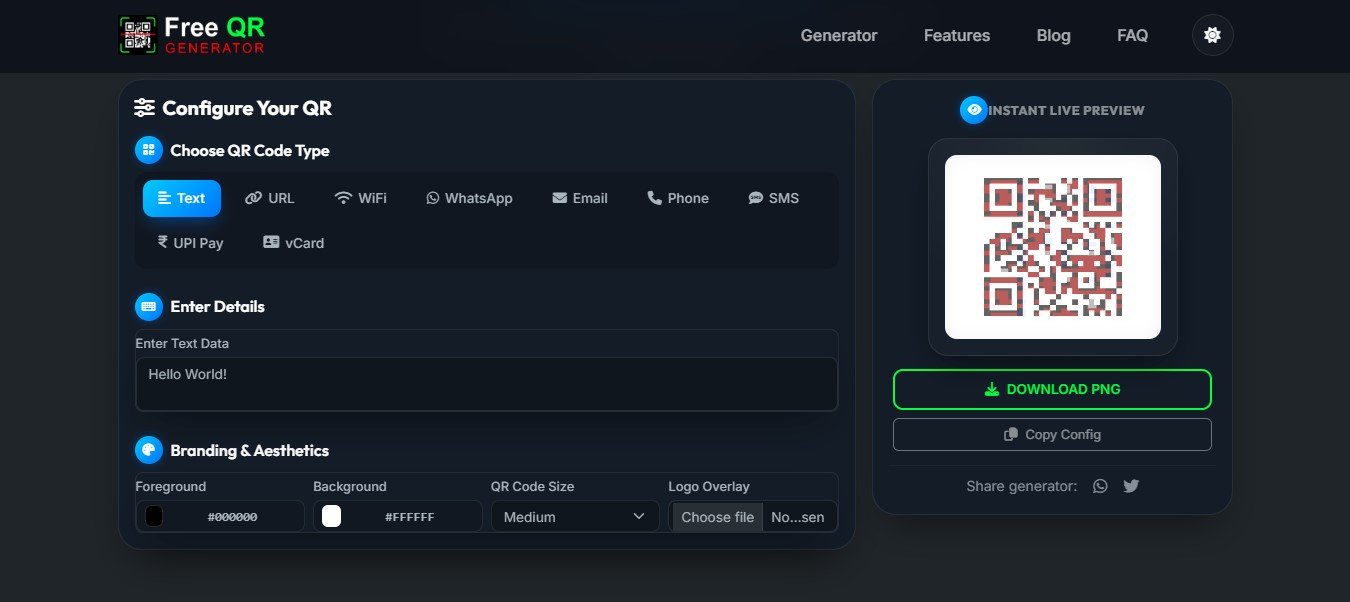Share the generator via WhatsApp icon
The height and width of the screenshot is (602, 1350).
(1100, 486)
